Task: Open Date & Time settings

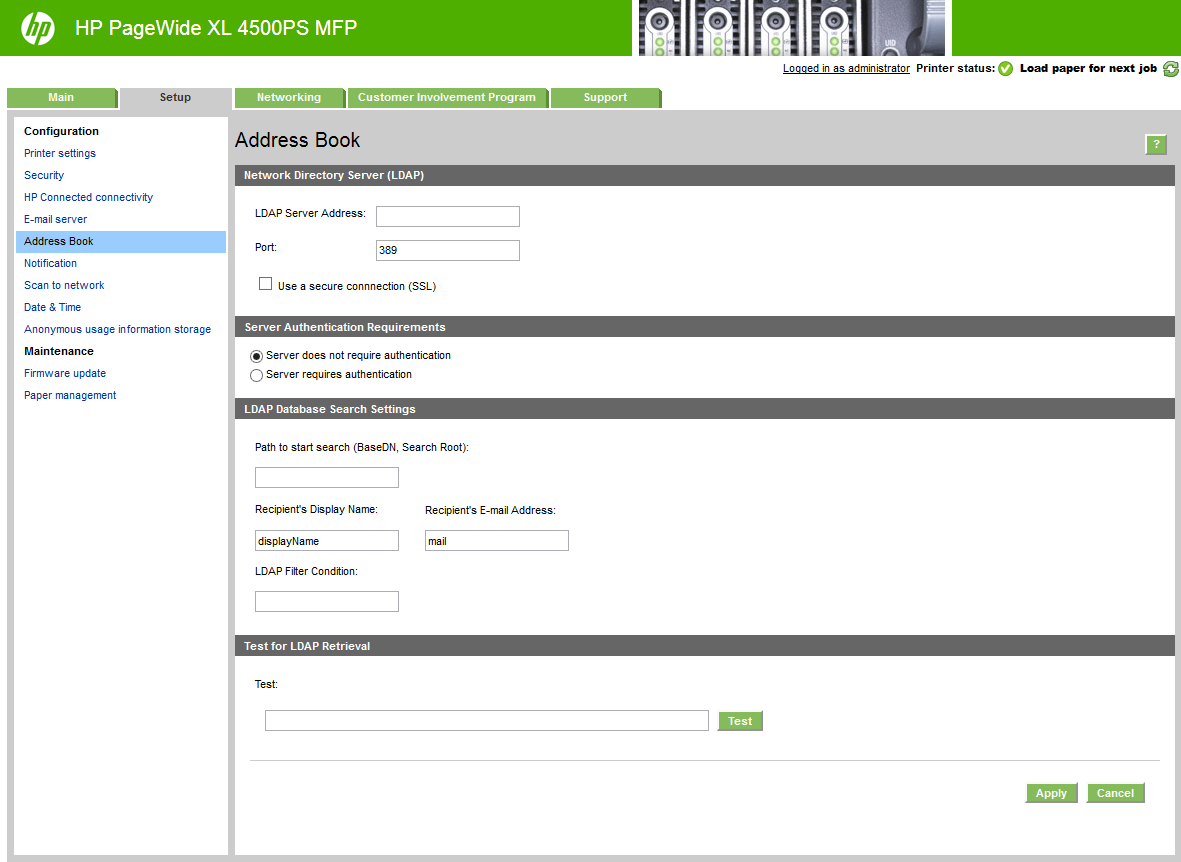Action: pyautogui.click(x=52, y=307)
